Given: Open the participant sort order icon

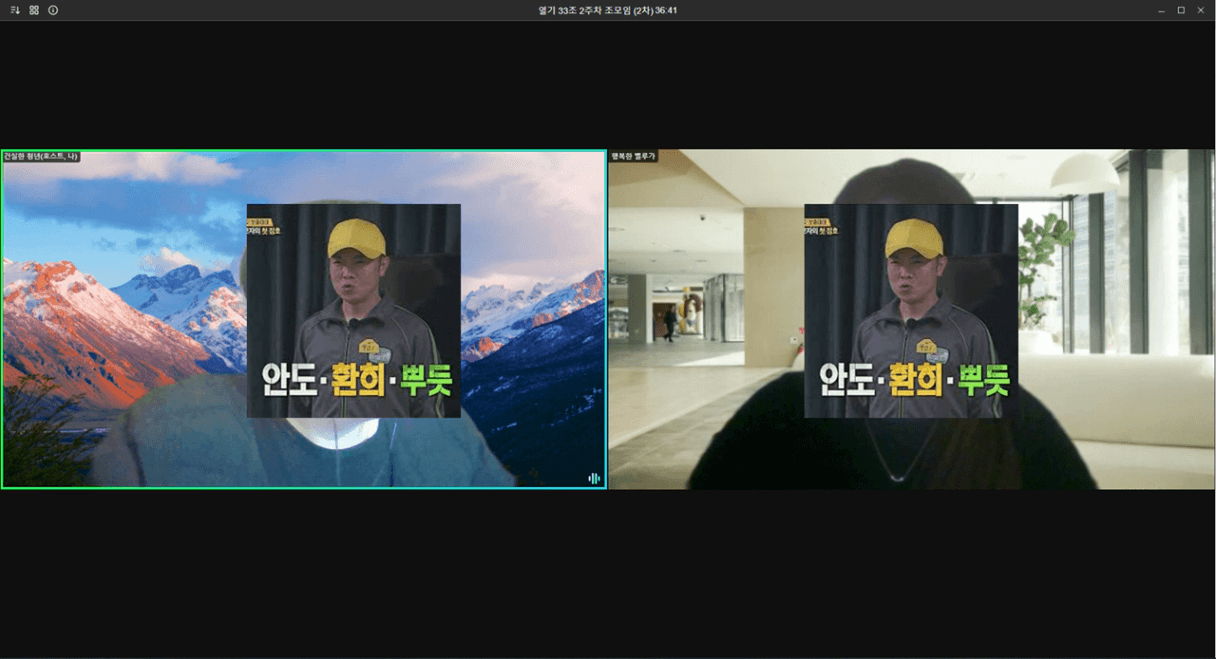Looking at the screenshot, I should 15,10.
